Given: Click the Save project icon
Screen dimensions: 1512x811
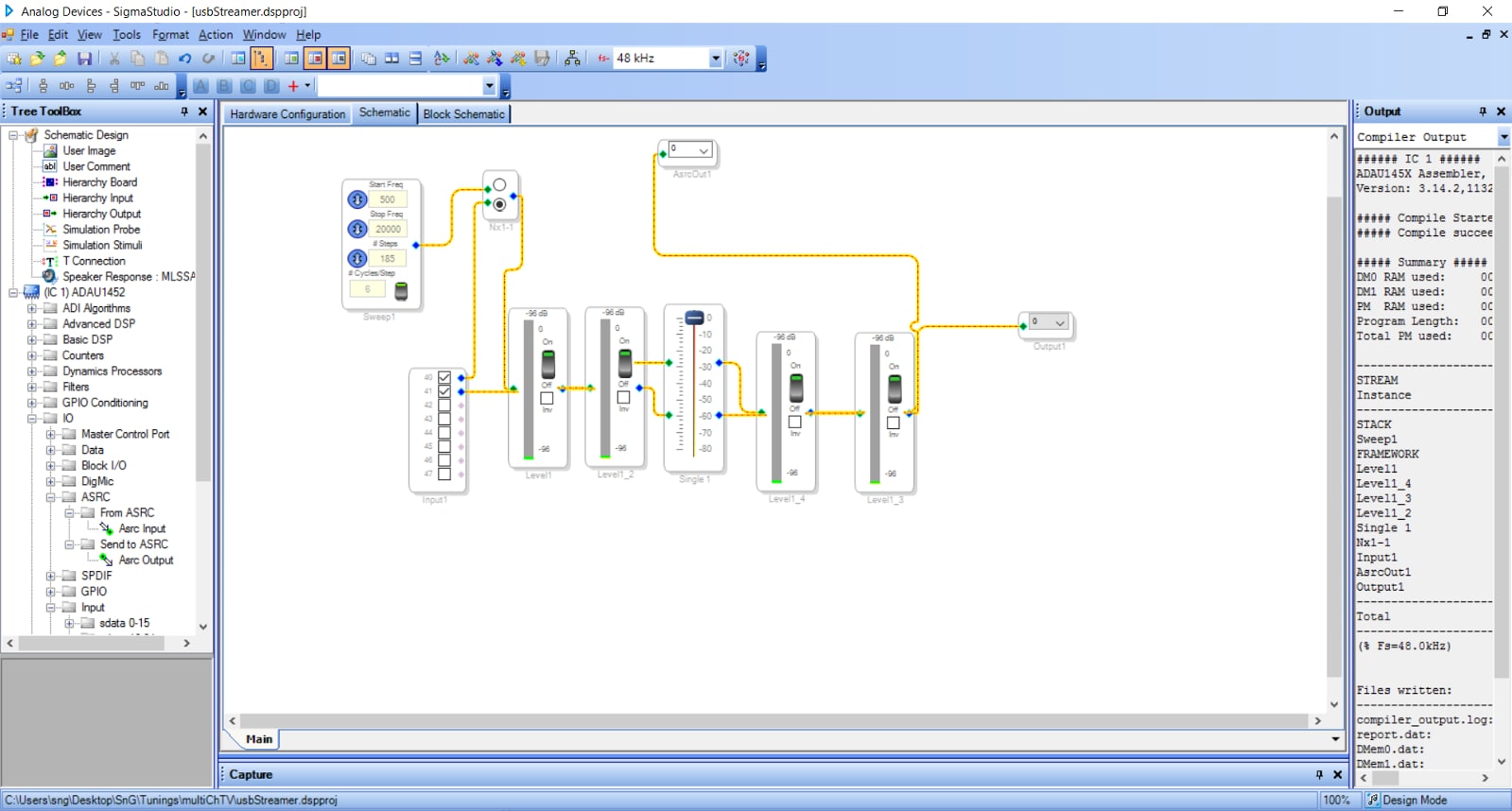Looking at the screenshot, I should 84,59.
